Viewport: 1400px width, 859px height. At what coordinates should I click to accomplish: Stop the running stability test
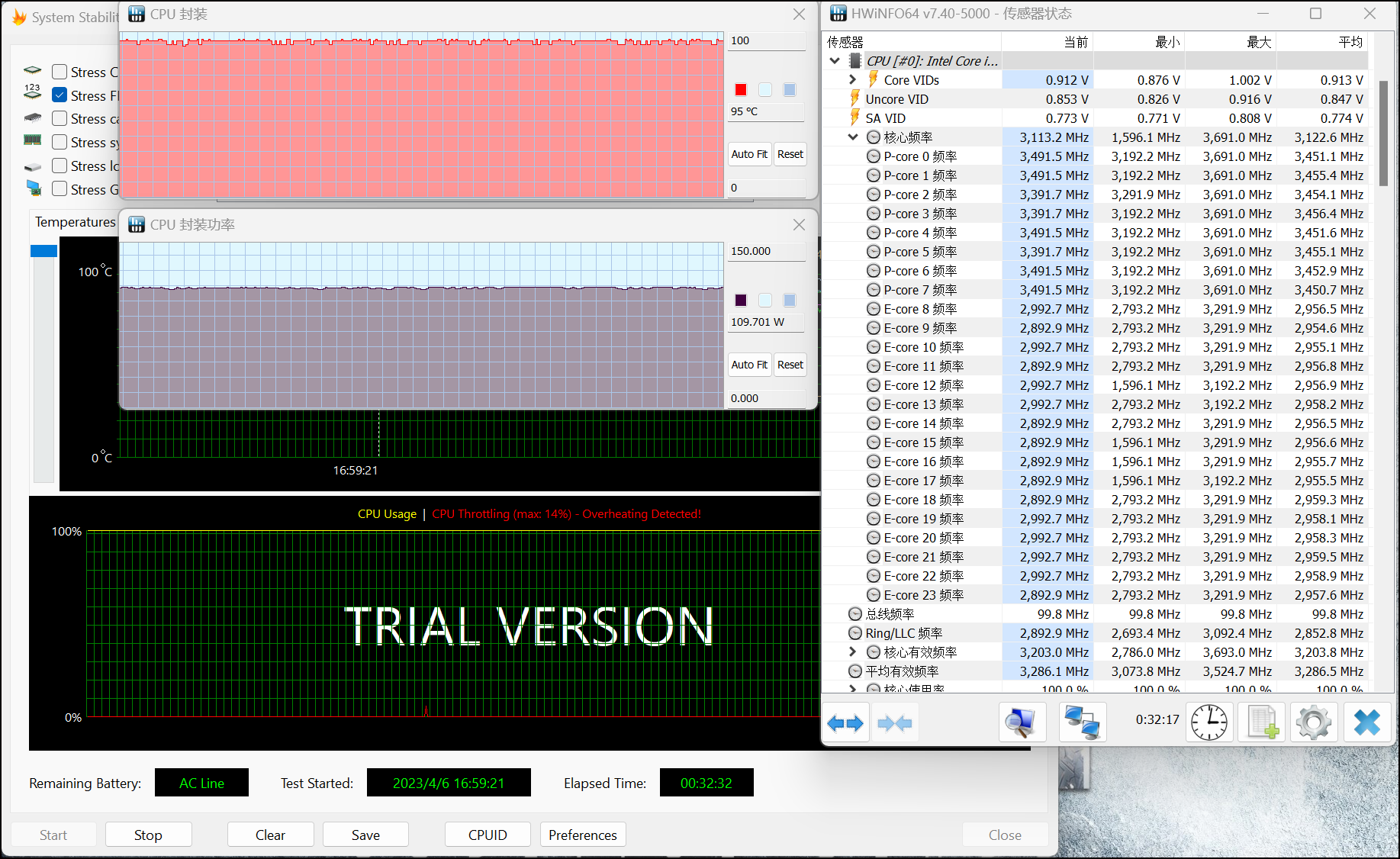(148, 835)
